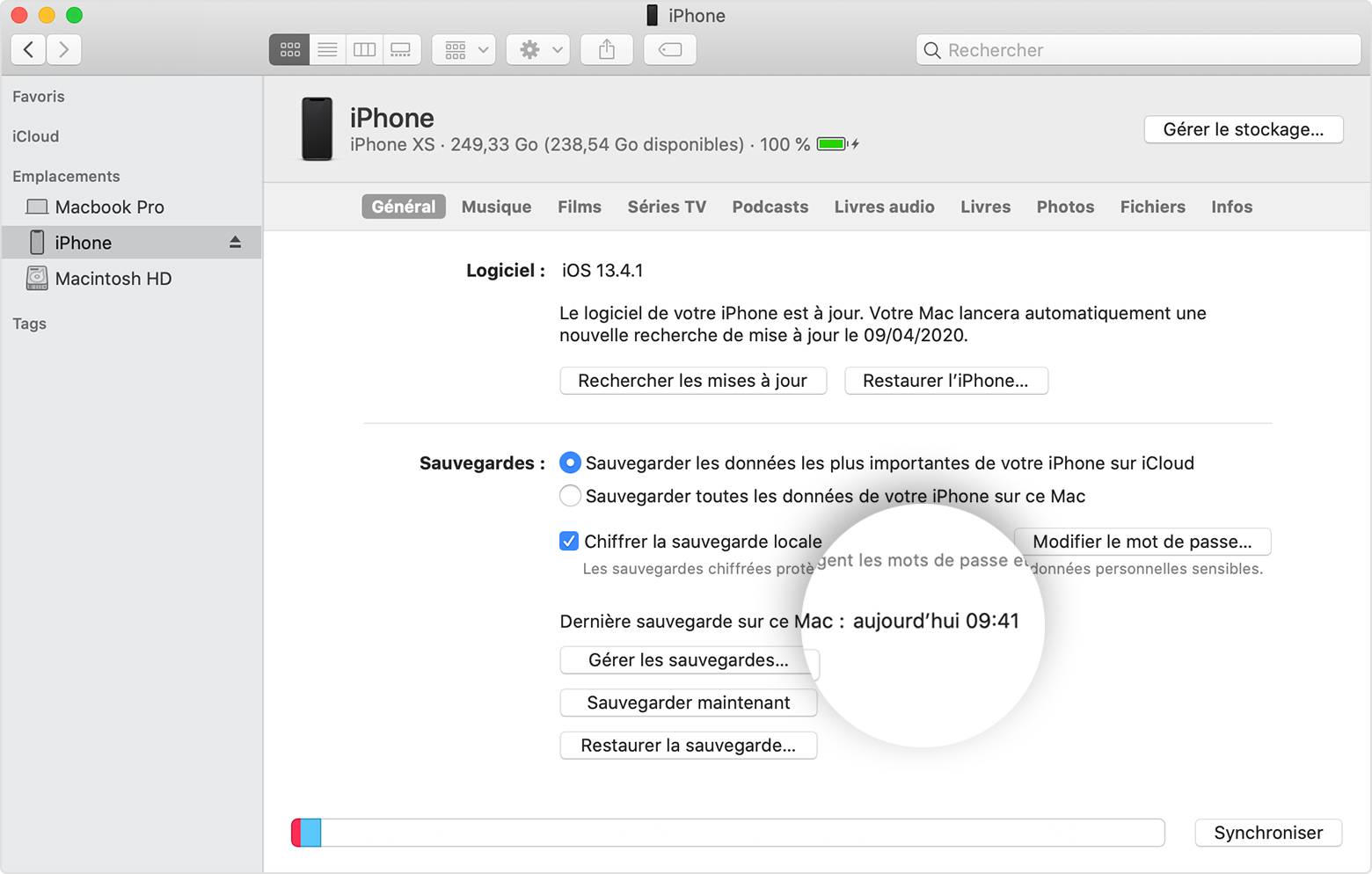Click Sauvegarder maintenant button
1372x874 pixels.
688,703
